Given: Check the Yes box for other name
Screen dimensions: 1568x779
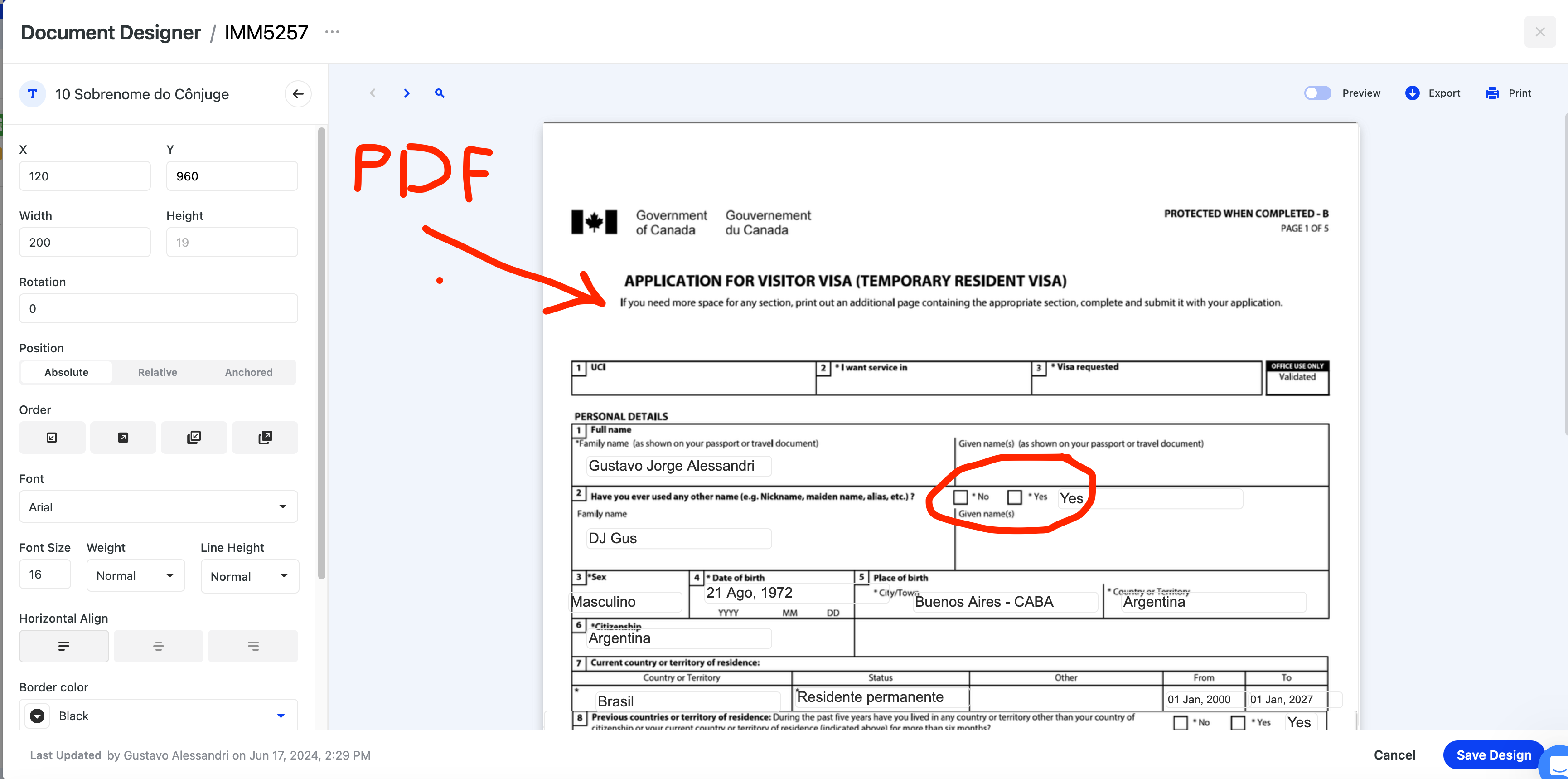Looking at the screenshot, I should pos(1014,497).
